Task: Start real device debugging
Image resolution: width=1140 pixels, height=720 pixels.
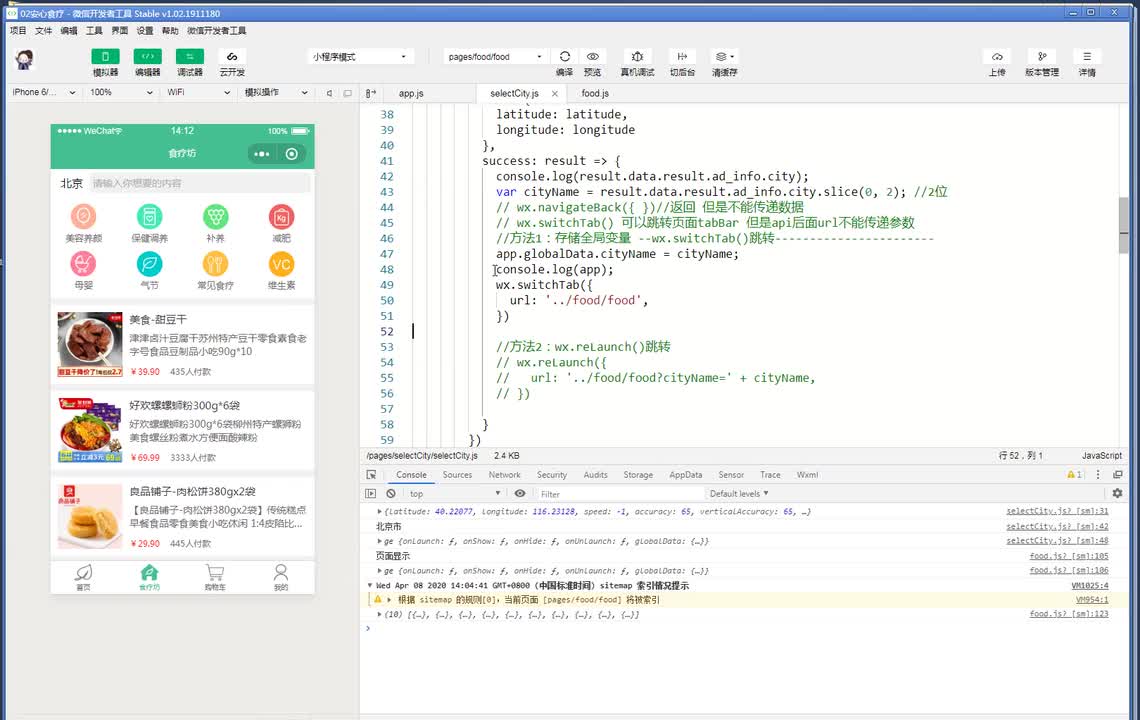Action: (x=637, y=57)
